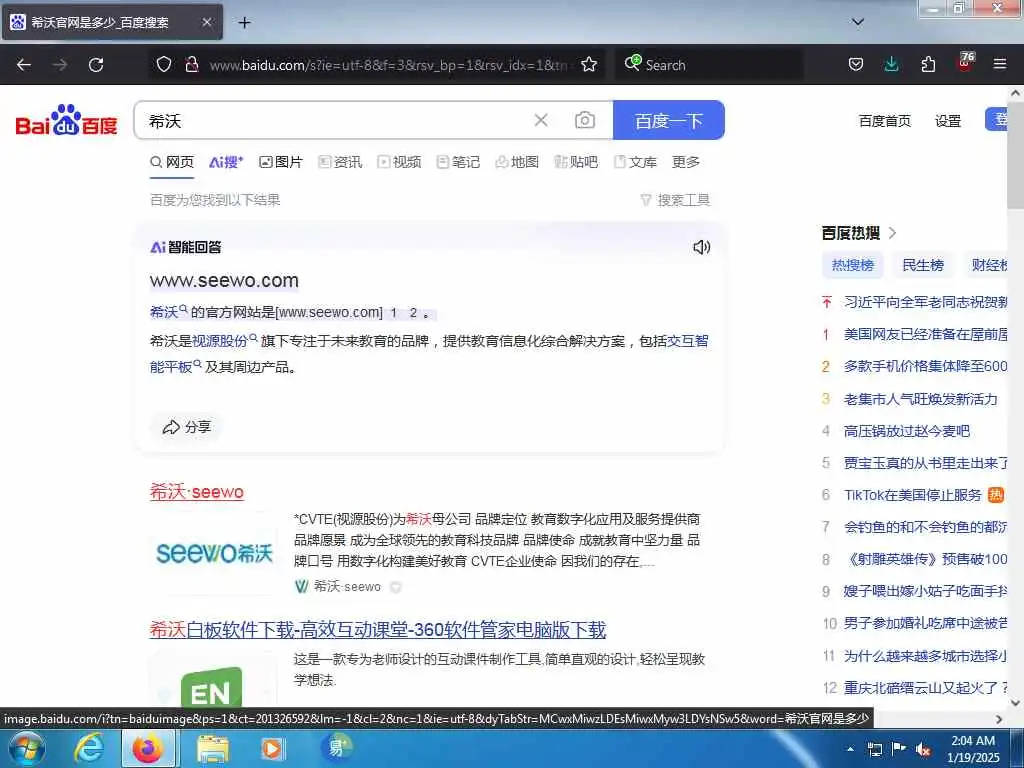Open the media player taskbar icon
This screenshot has width=1024, height=768.
point(272,748)
